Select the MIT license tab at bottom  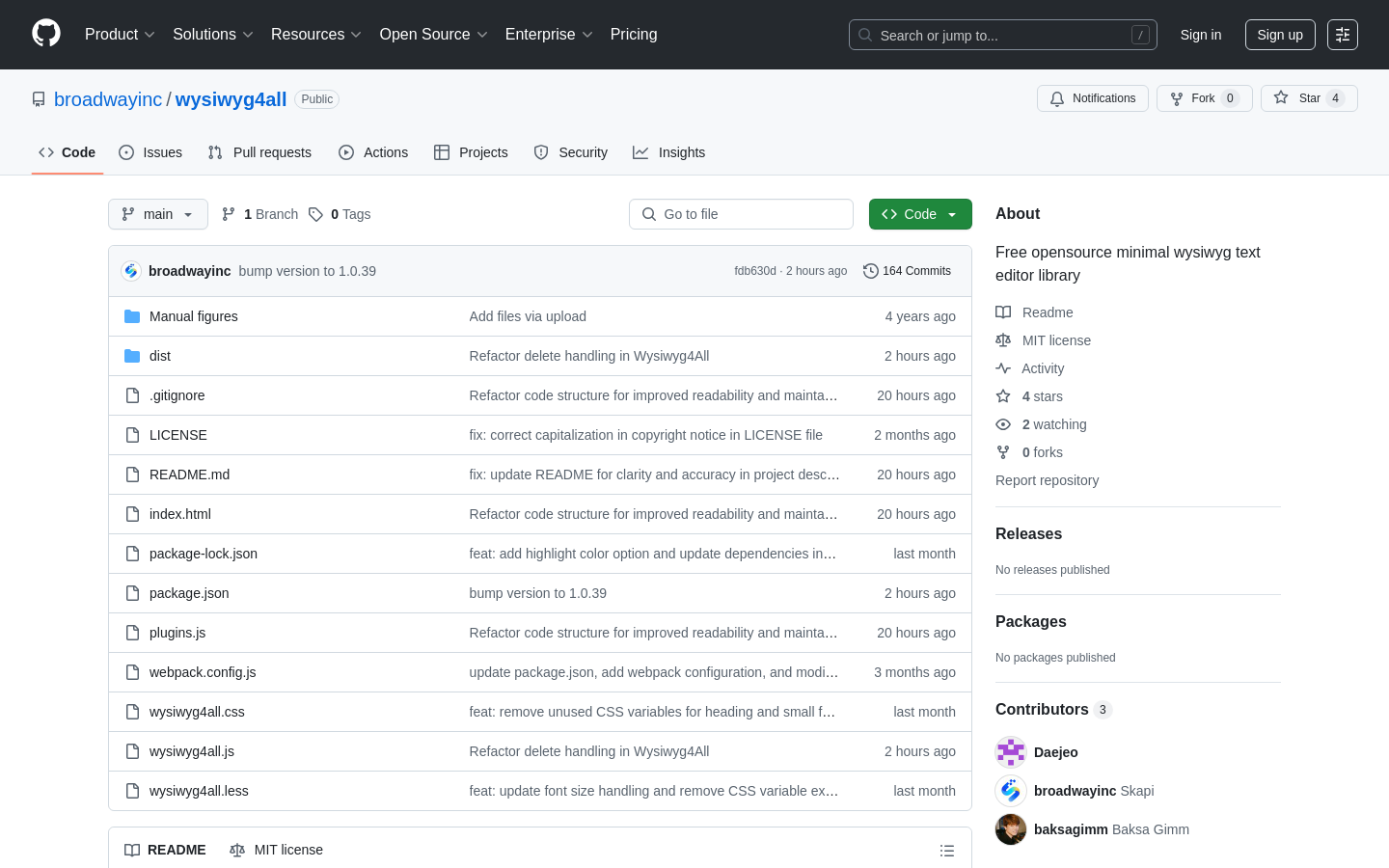coord(277,850)
